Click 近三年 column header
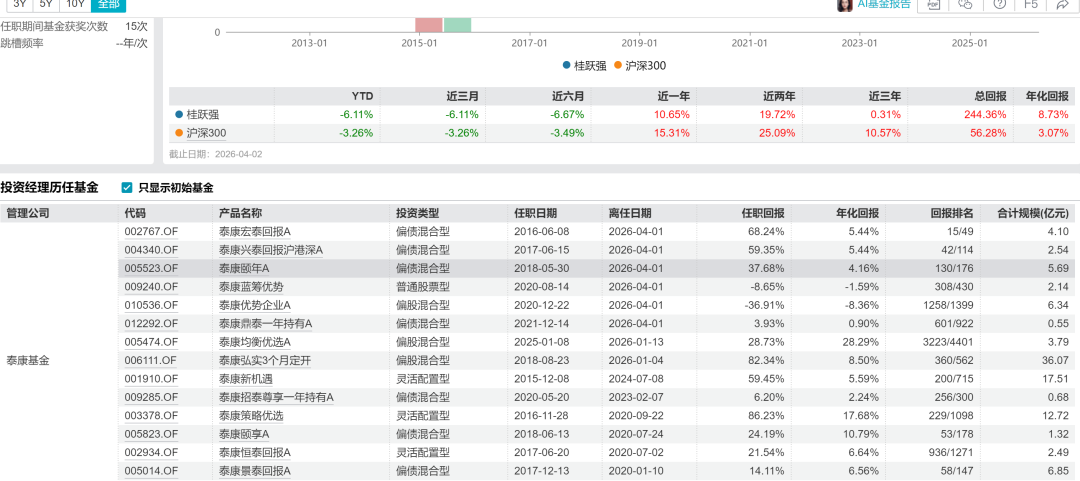 pyautogui.click(x=884, y=96)
